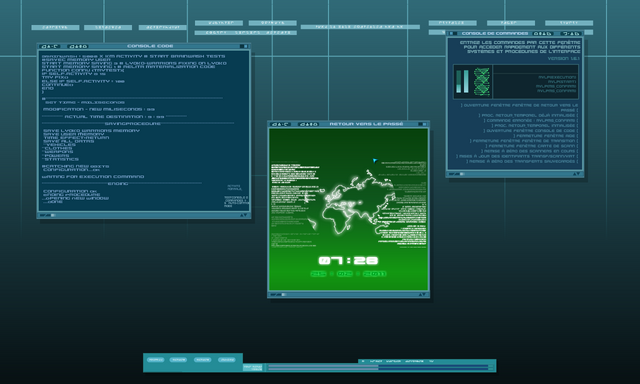Click the last pill button in the bottom panel

[227, 360]
